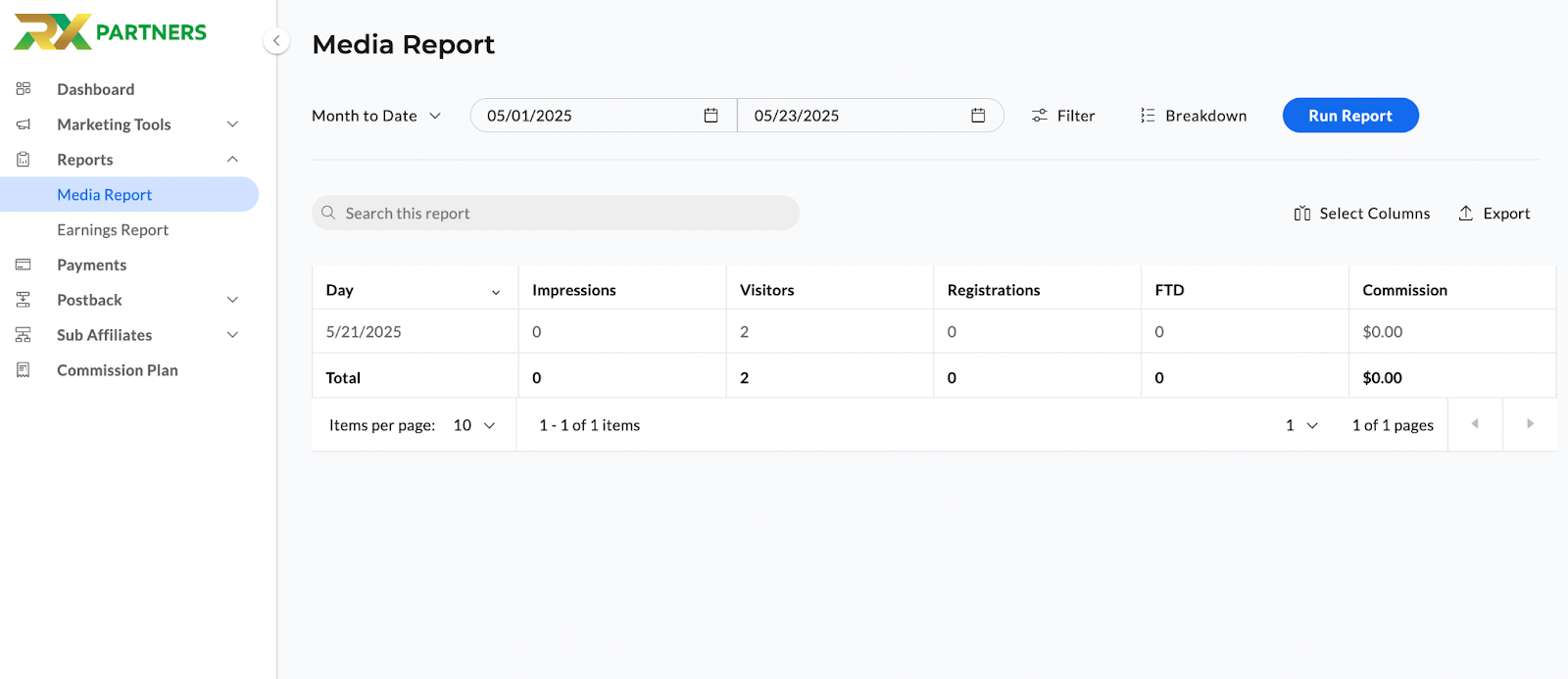The image size is (1568, 679).
Task: Click the RX Partners logo
Action: coord(110,32)
